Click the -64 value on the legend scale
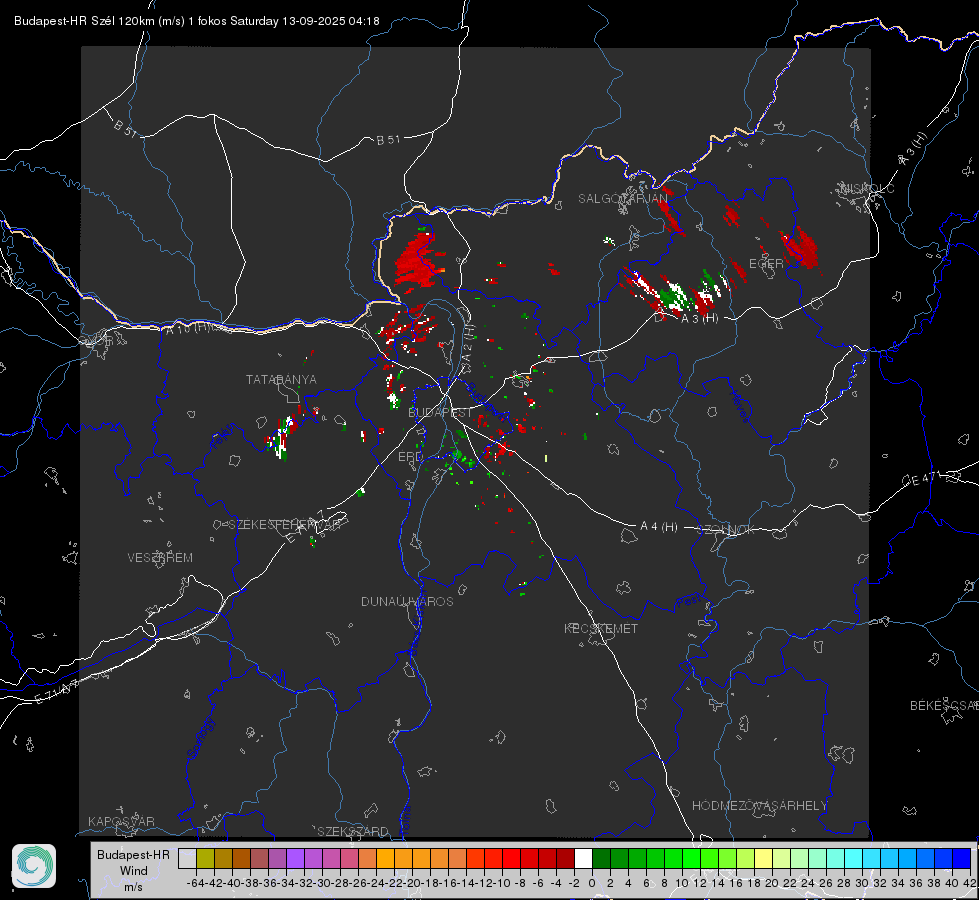The height and width of the screenshot is (900, 979). pyautogui.click(x=196, y=883)
